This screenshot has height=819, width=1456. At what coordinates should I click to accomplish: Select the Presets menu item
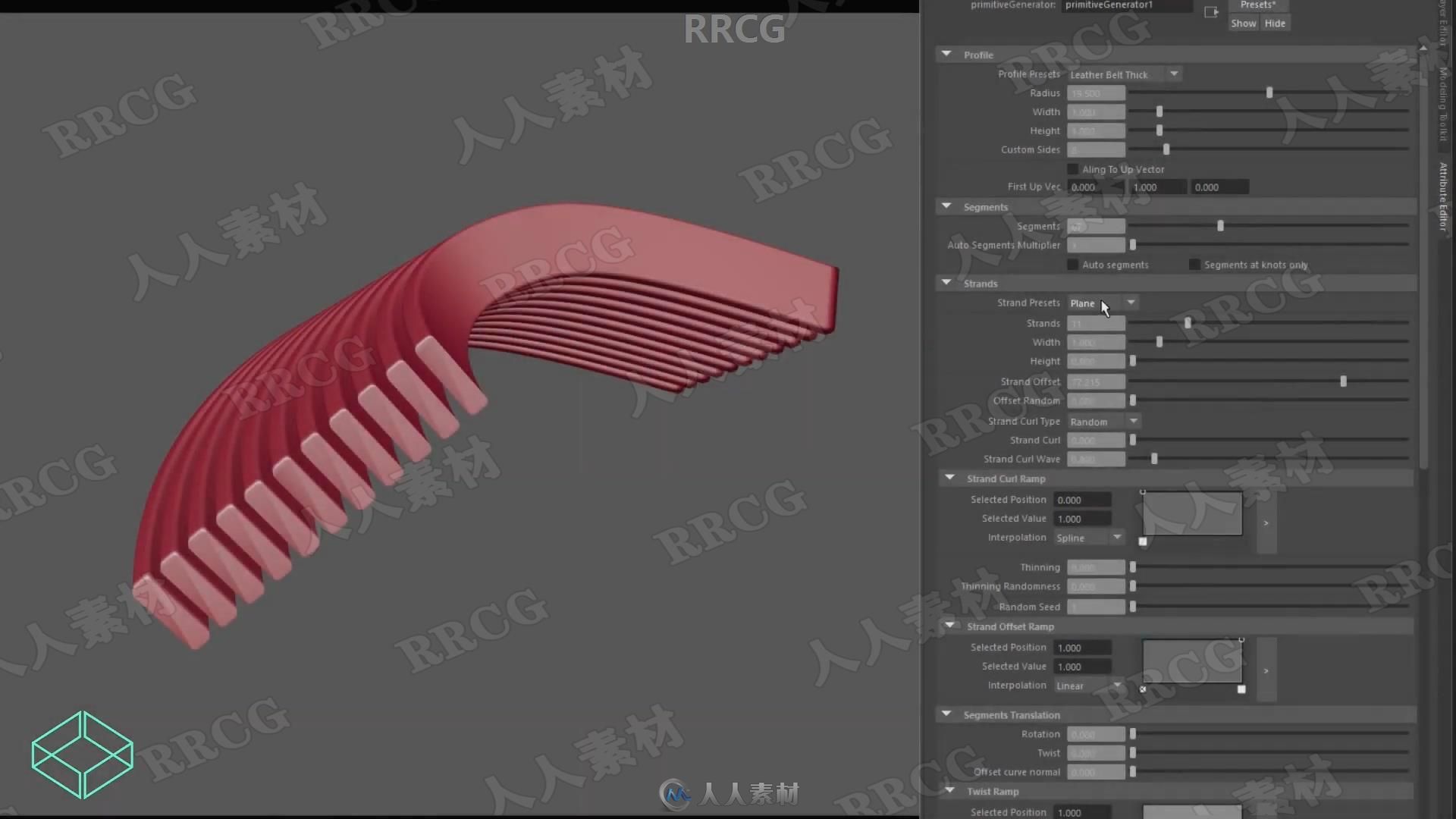point(1258,5)
